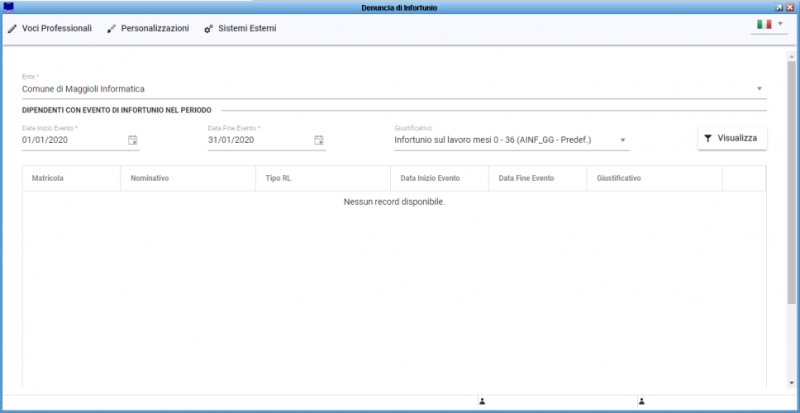
Task: Click the scrollbar down arrow
Action: pyautogui.click(x=791, y=382)
